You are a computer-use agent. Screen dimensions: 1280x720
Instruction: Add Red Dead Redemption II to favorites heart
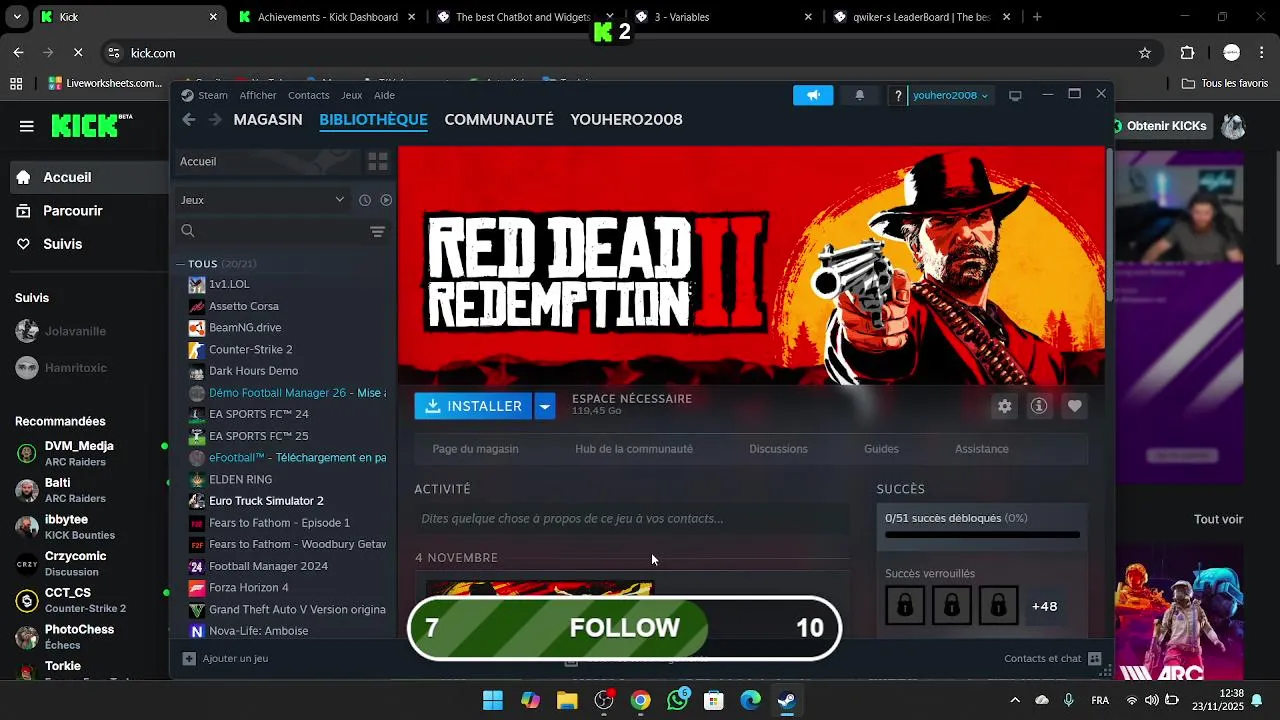[x=1074, y=406]
